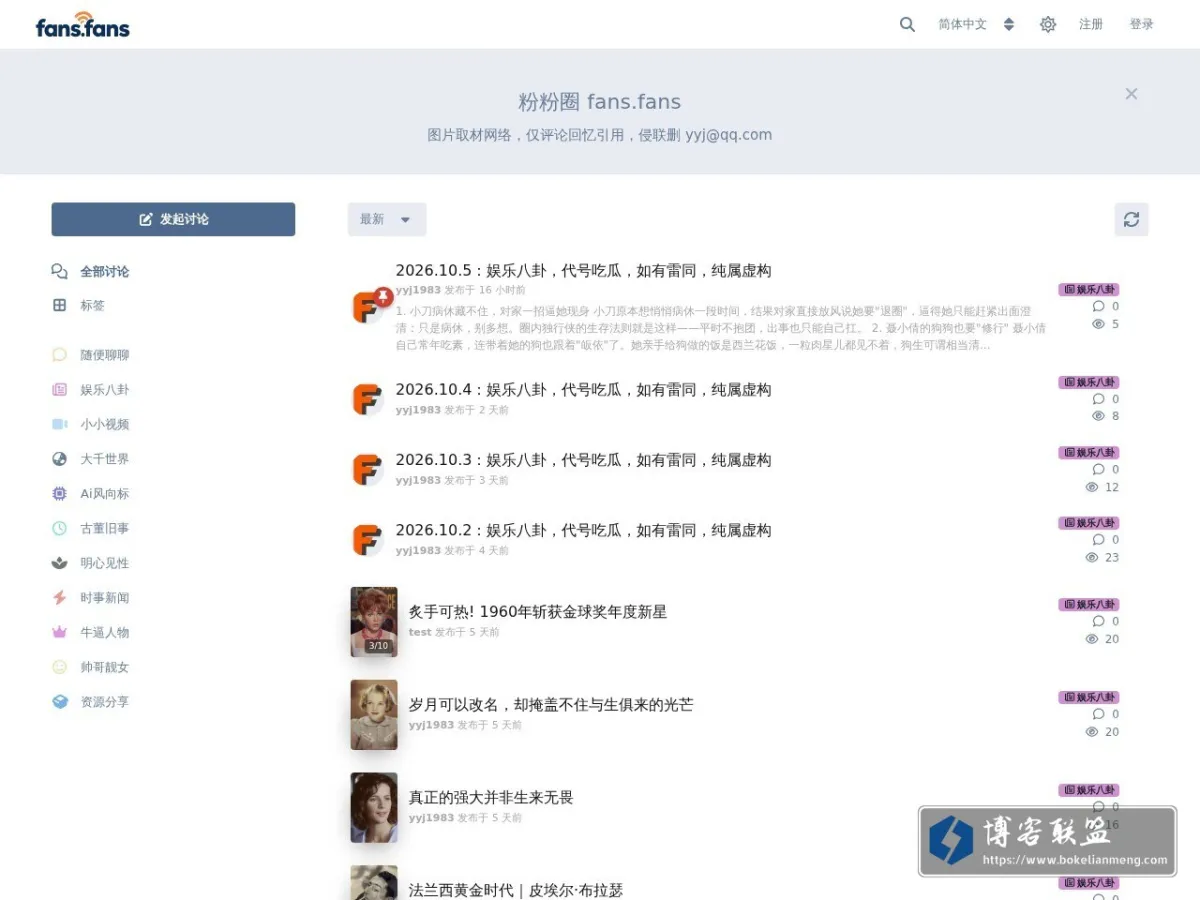Click the 注册 link
1200x900 pixels.
point(1091,24)
